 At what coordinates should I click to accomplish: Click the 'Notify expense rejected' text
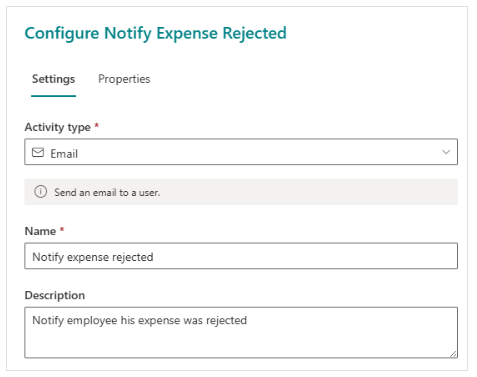tap(93, 257)
